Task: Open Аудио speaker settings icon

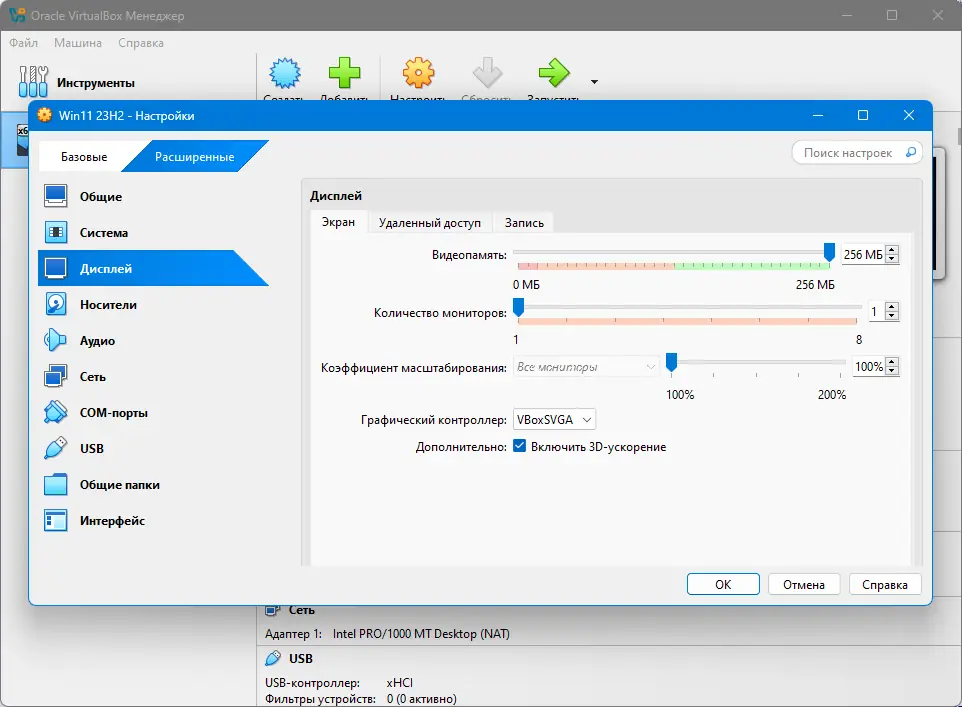Action: tap(56, 341)
